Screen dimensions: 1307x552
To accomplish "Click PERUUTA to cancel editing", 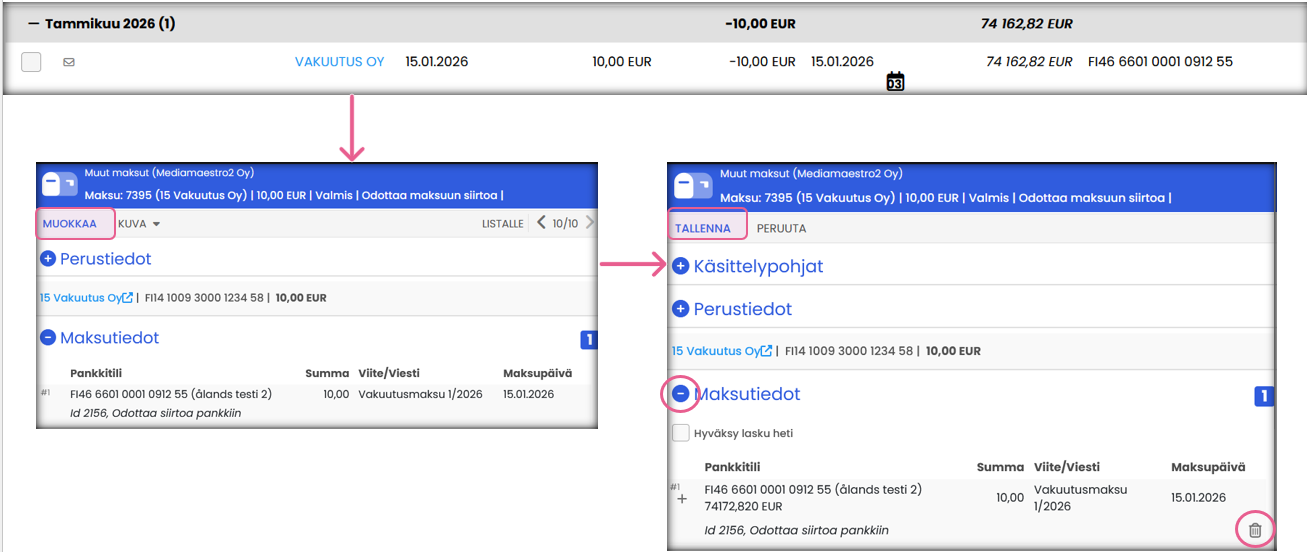I will [781, 228].
